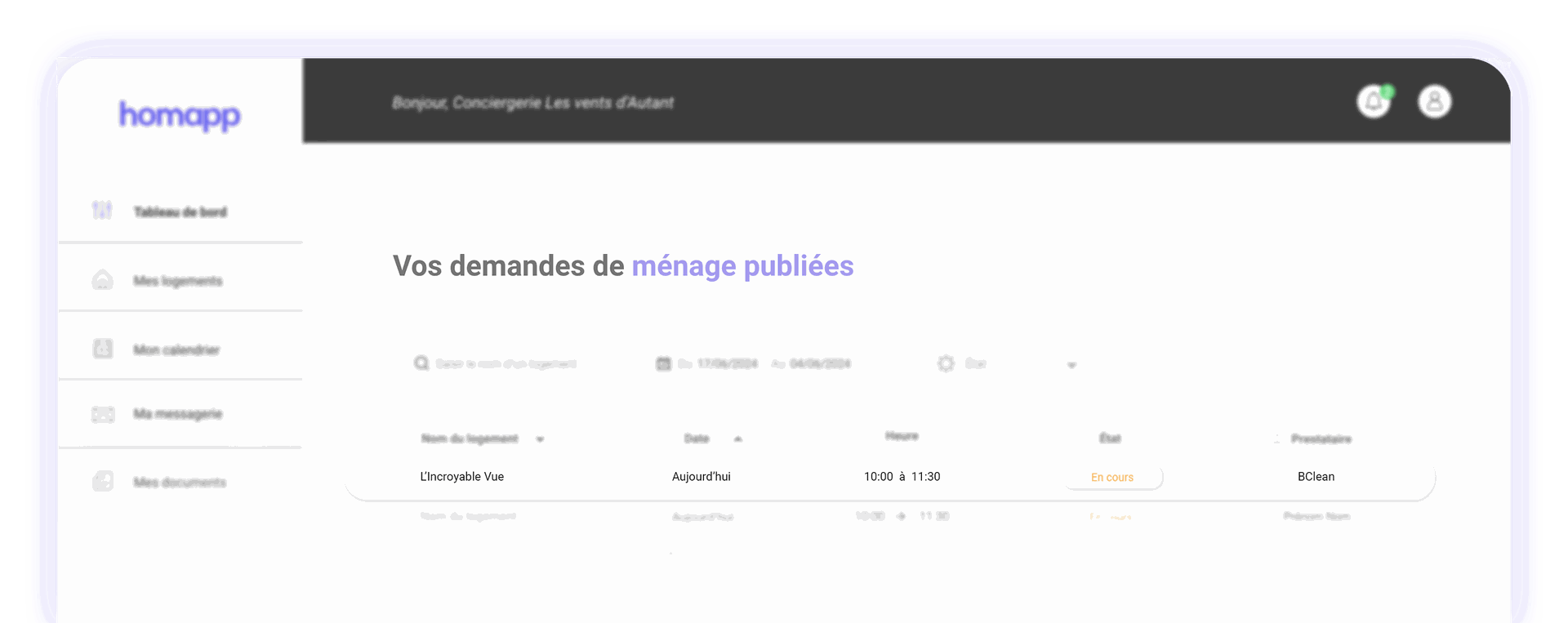Click the Heure column header
The width and height of the screenshot is (1568, 623).
(x=902, y=436)
